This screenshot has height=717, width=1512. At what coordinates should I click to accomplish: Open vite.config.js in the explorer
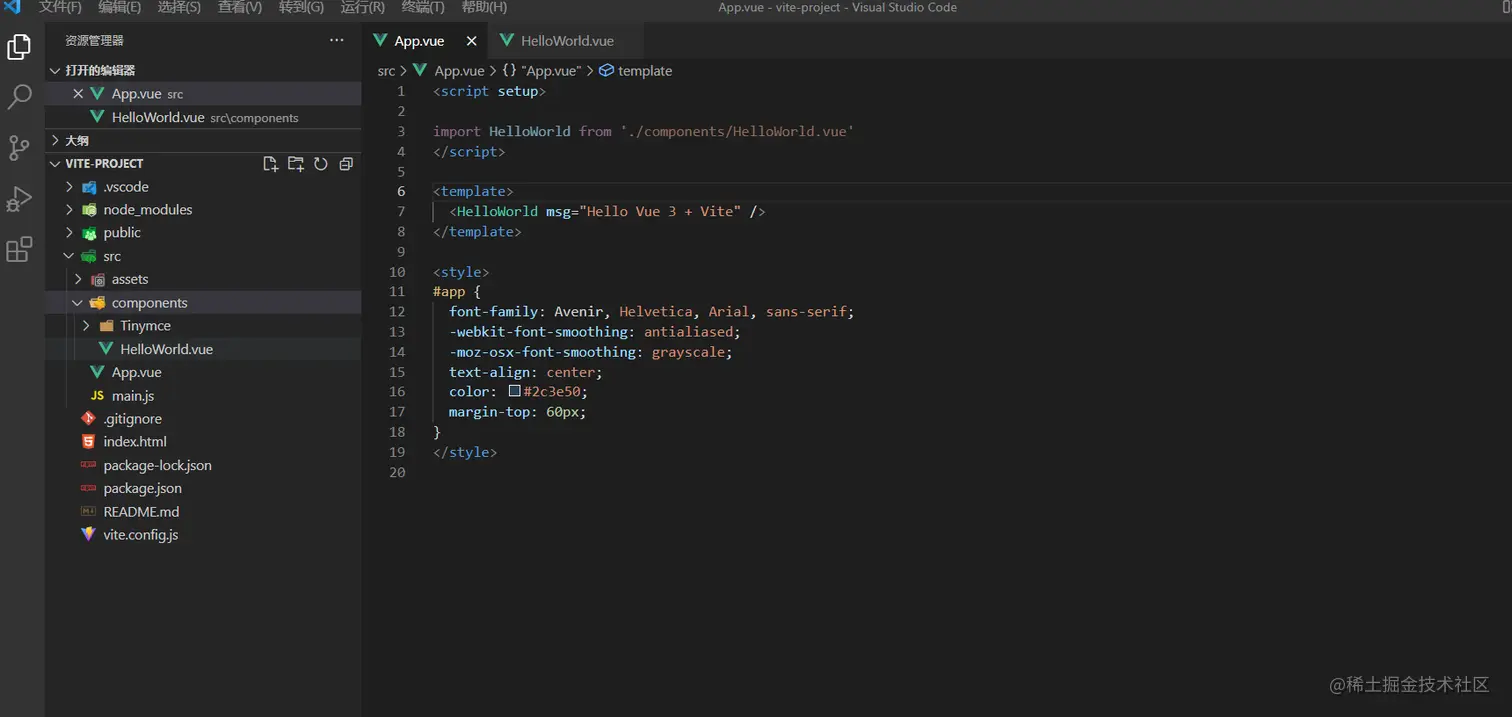tap(204, 535)
